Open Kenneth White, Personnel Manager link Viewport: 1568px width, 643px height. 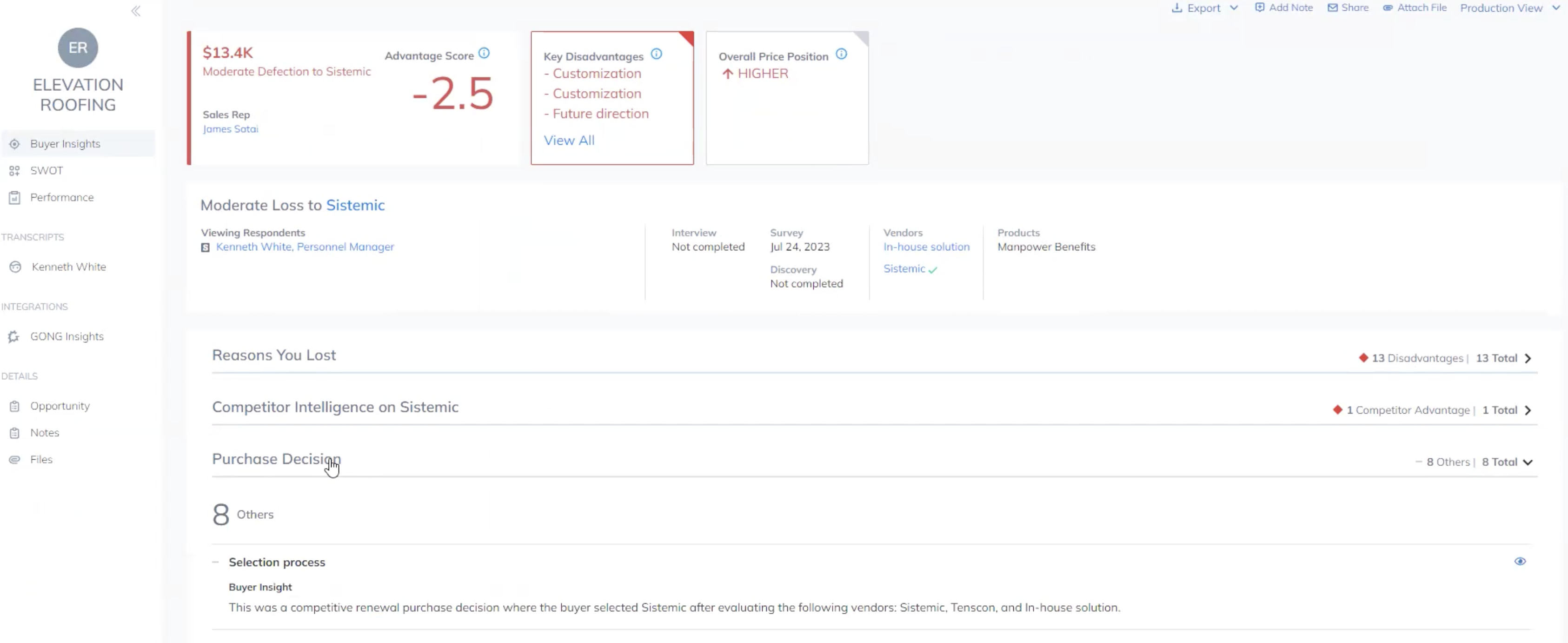[305, 247]
